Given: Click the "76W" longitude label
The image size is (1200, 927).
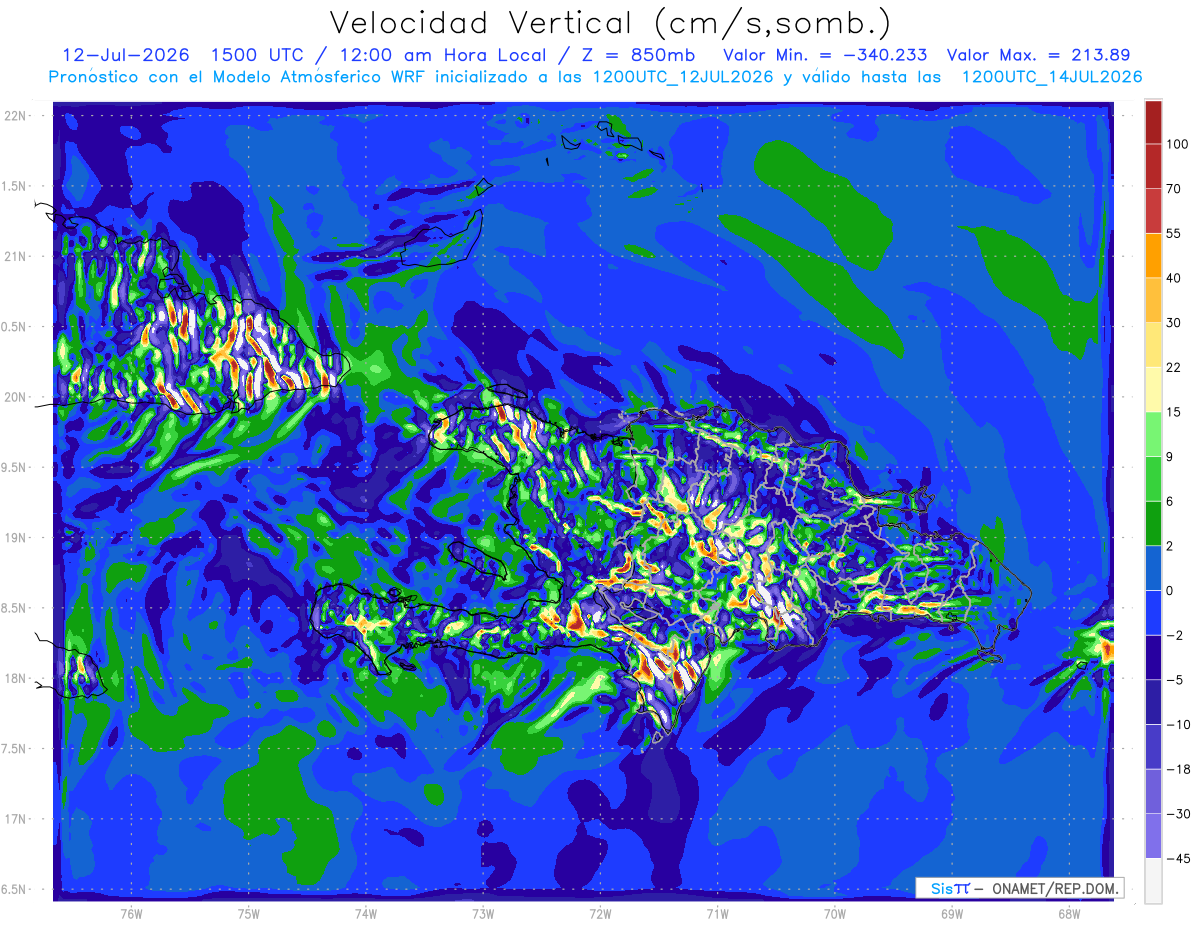Looking at the screenshot, I should point(131,913).
